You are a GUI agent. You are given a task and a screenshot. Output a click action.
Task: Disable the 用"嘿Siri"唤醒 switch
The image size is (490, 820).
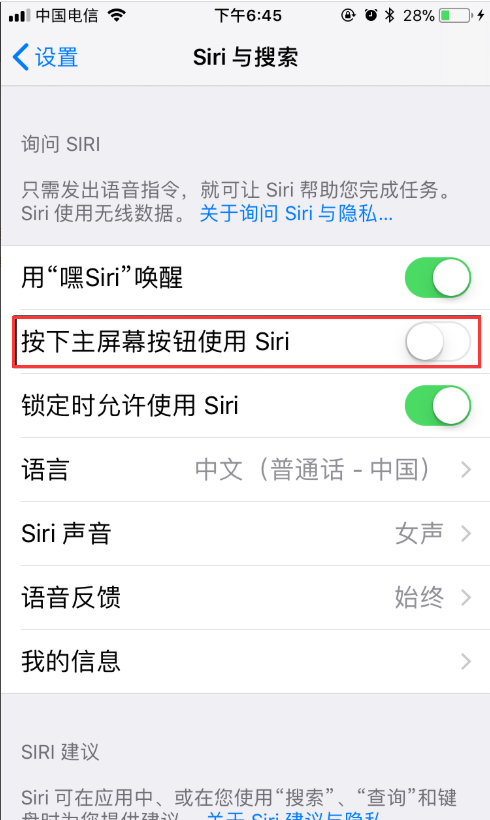438,277
